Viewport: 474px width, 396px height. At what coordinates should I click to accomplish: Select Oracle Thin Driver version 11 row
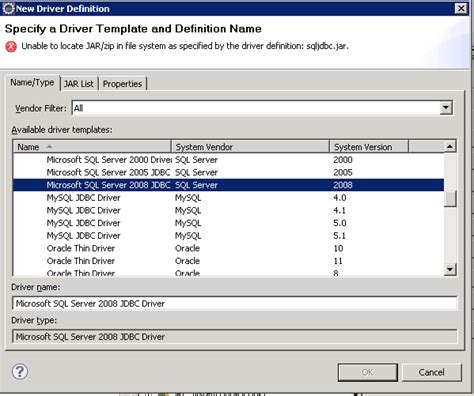pyautogui.click(x=228, y=261)
